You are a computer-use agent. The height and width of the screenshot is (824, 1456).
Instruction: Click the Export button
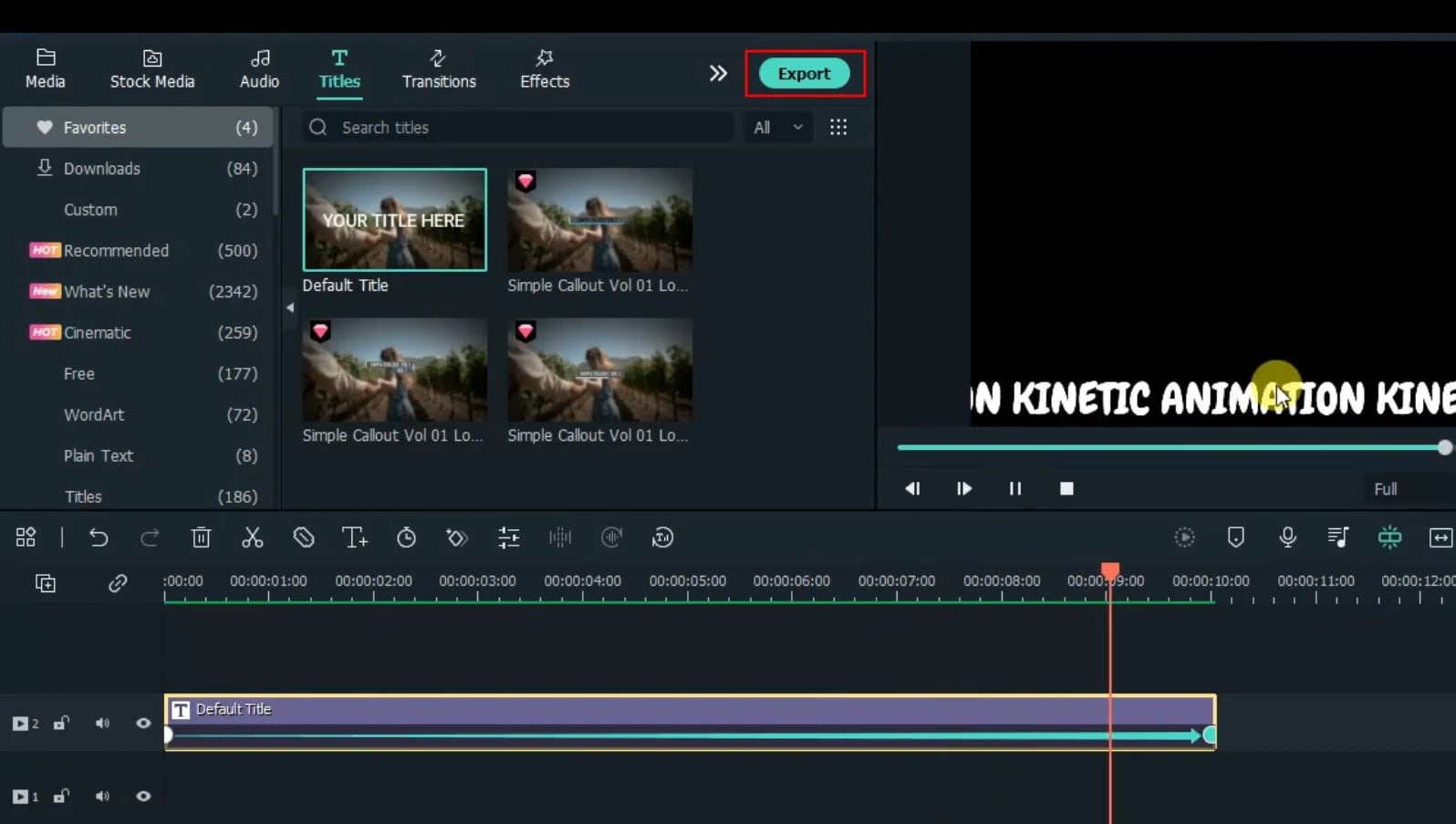coord(804,73)
